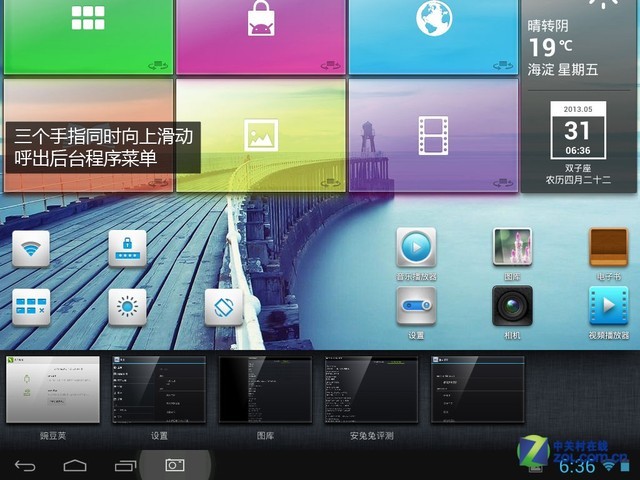
Task: Toggle the auto-rotate screen switch
Action: (x=223, y=306)
